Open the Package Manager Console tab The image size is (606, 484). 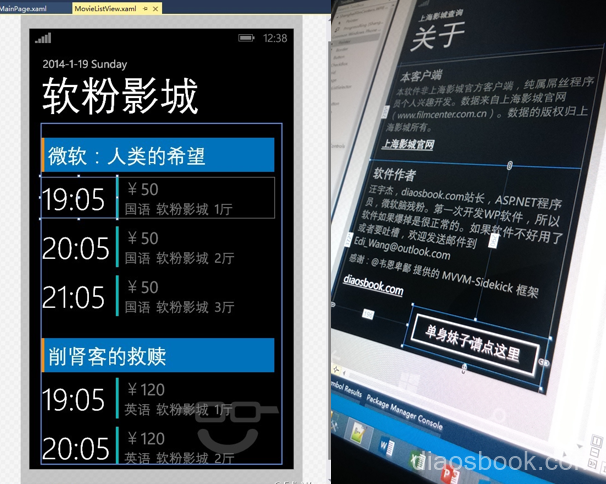(x=404, y=412)
